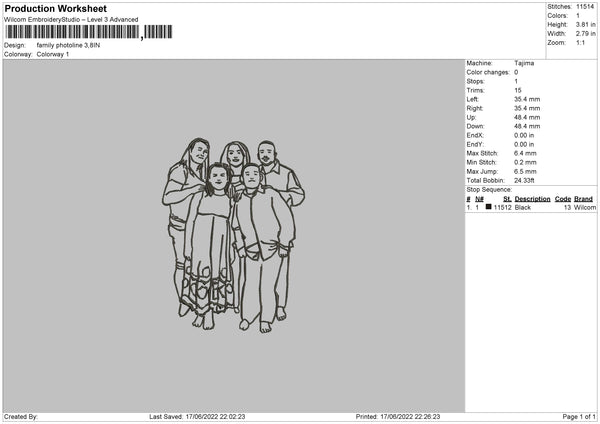The height and width of the screenshot is (424, 600).
Task: Click the Down value 48.4 mm
Action: coord(527,126)
